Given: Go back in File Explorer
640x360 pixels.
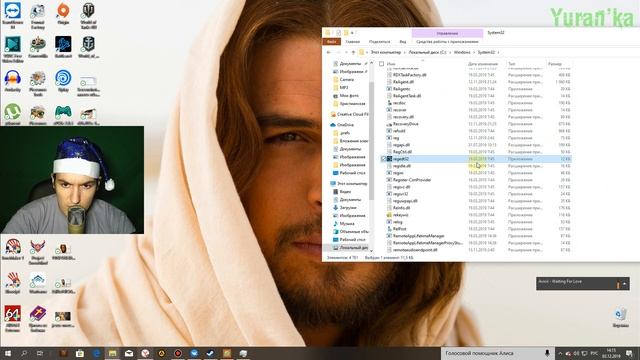Looking at the screenshot, I should (x=329, y=53).
